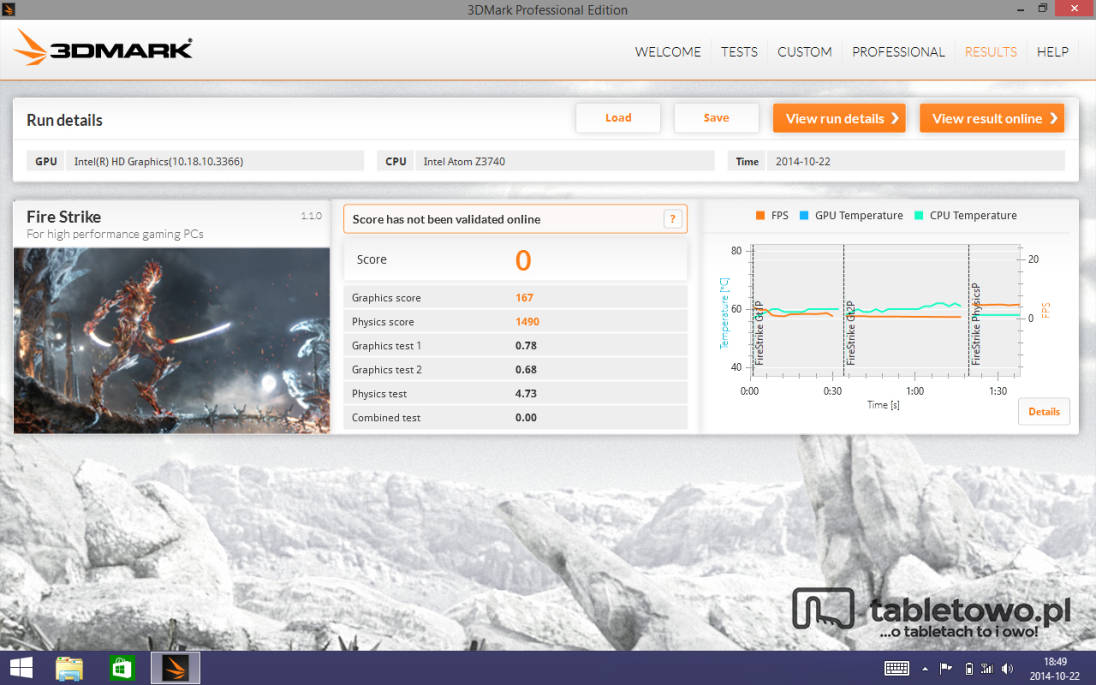Click the CPU field Intel Atom Z3740
This screenshot has height=685, width=1096.
[565, 161]
